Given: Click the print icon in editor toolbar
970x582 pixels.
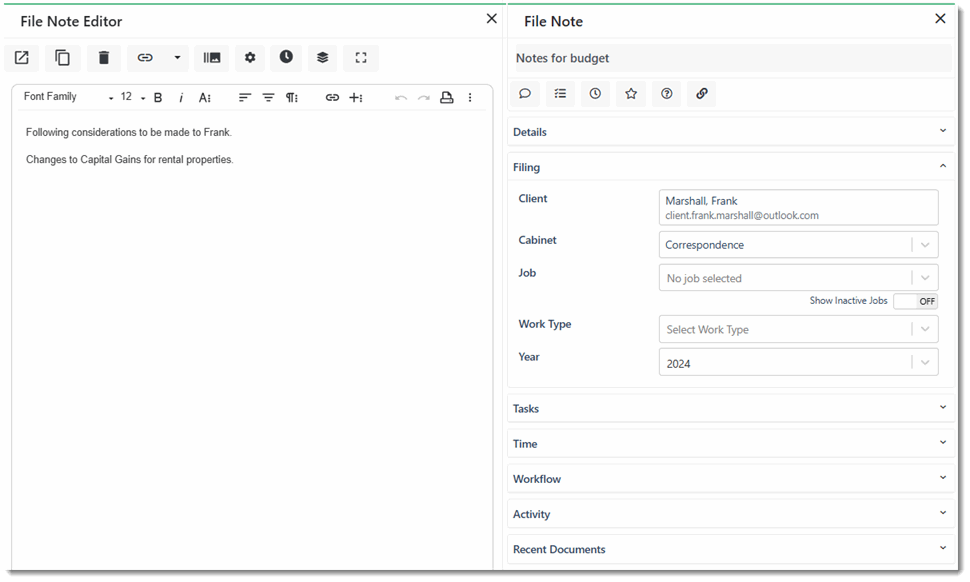Looking at the screenshot, I should coord(447,98).
